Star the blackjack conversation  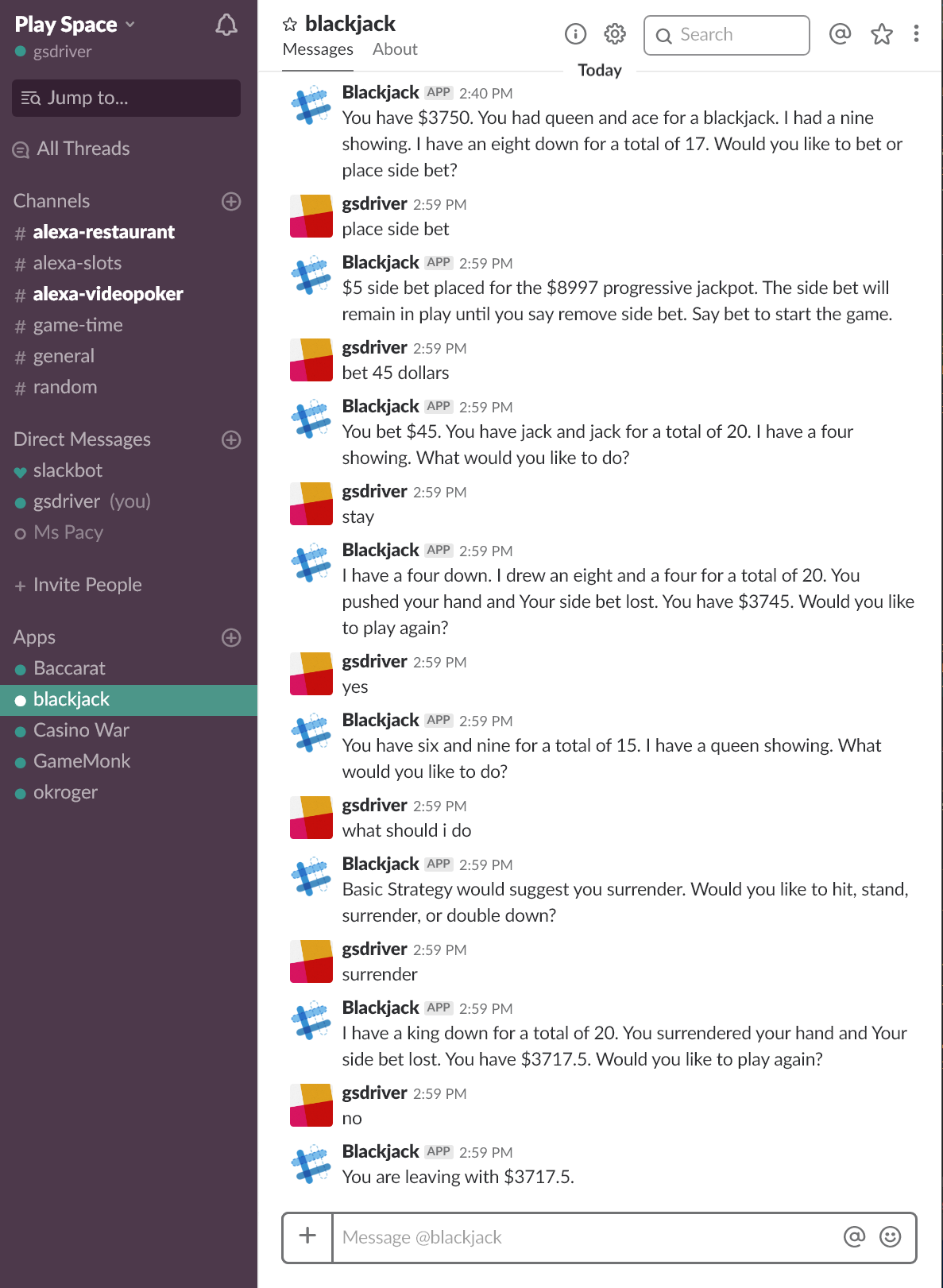pyautogui.click(x=290, y=25)
